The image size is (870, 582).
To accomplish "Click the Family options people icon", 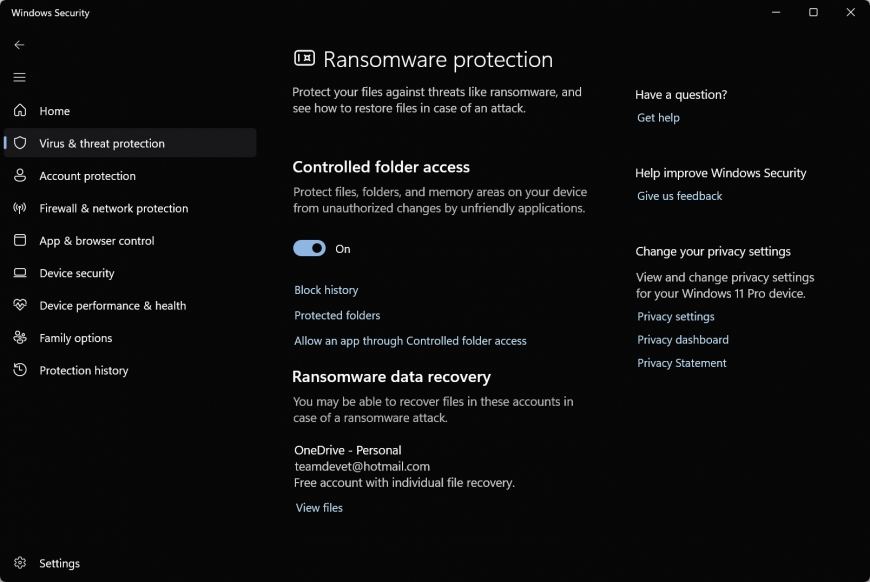I will [x=20, y=337].
